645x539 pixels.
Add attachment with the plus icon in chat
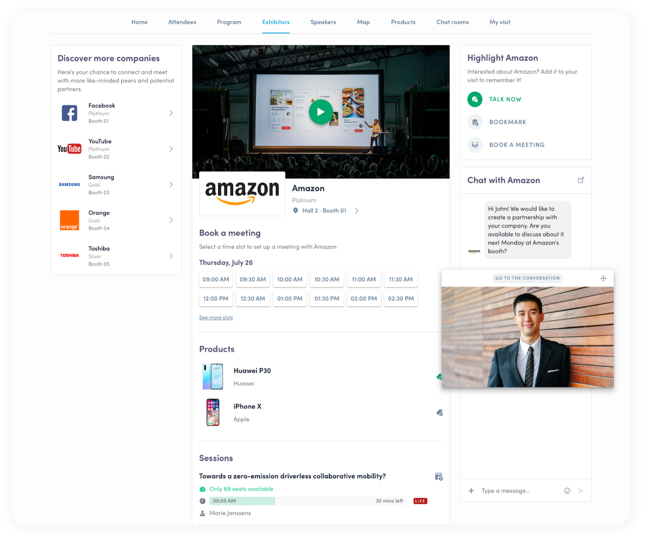coord(471,490)
